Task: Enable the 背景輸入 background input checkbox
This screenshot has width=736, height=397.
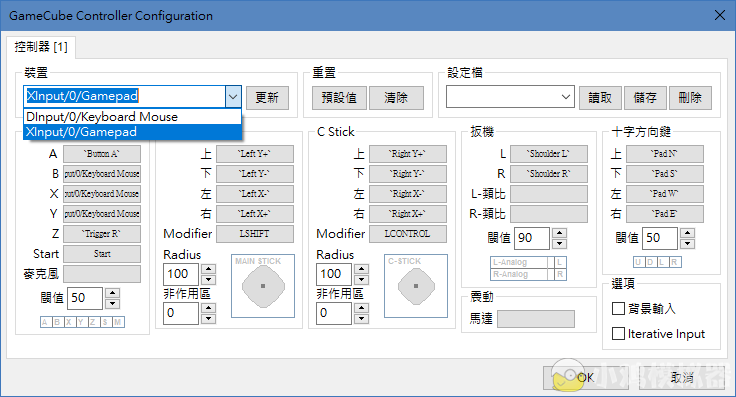Action: 618,308
